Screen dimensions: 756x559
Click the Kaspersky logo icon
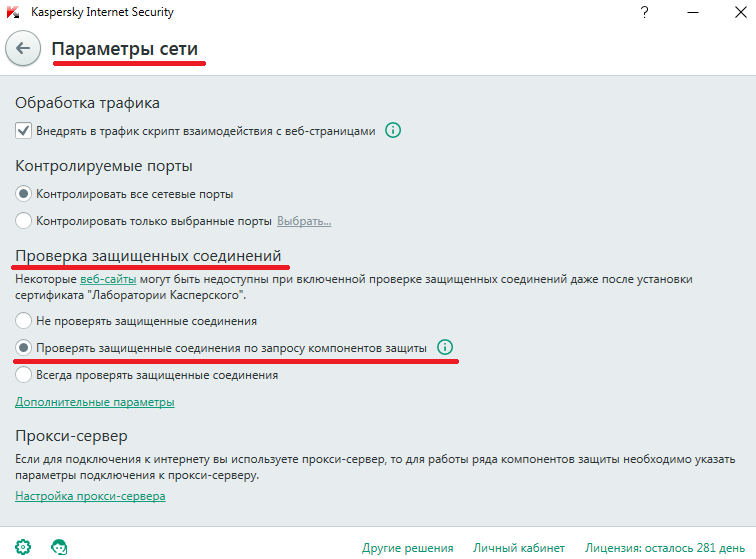[x=13, y=12]
